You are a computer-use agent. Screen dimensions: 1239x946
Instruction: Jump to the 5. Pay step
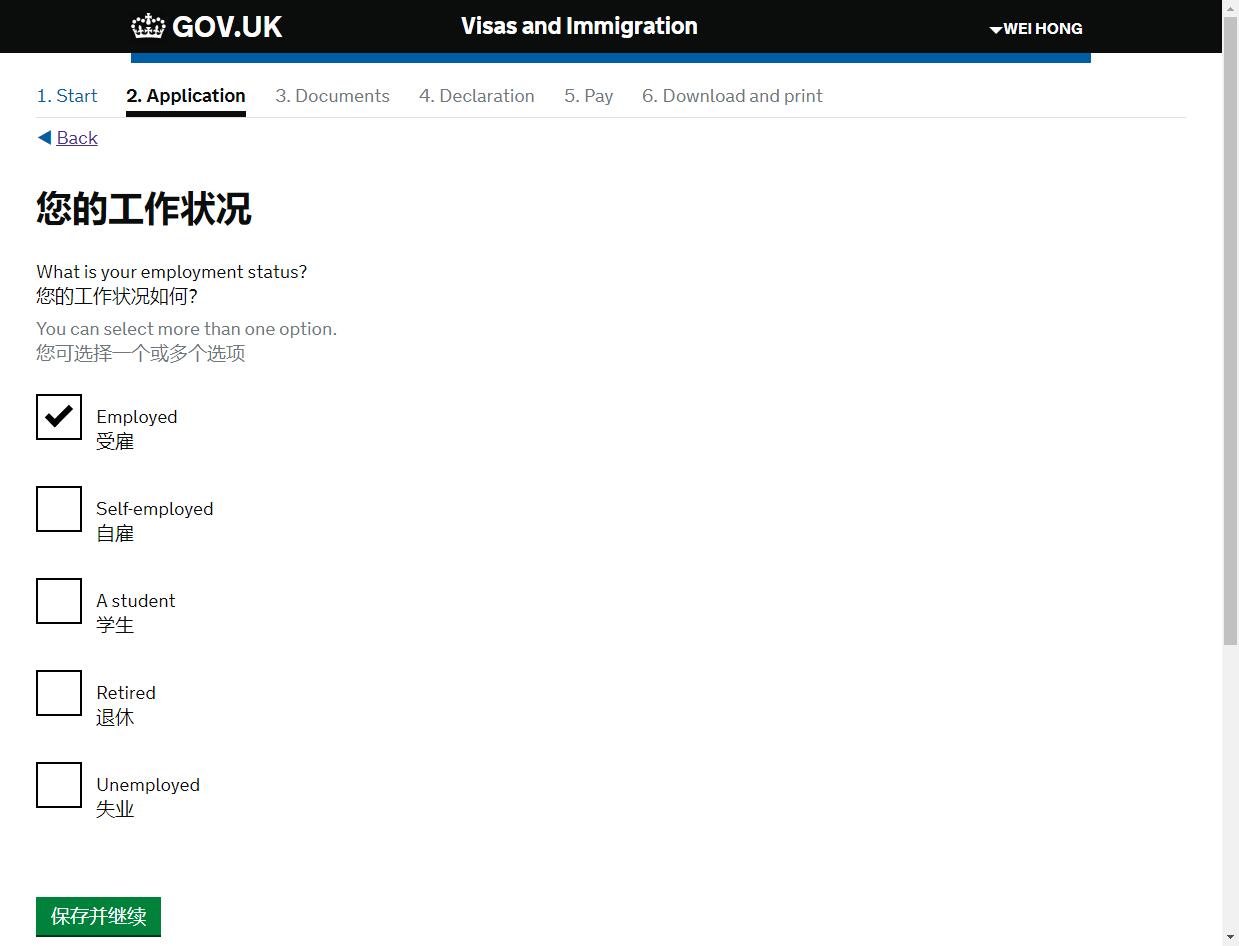pos(588,96)
